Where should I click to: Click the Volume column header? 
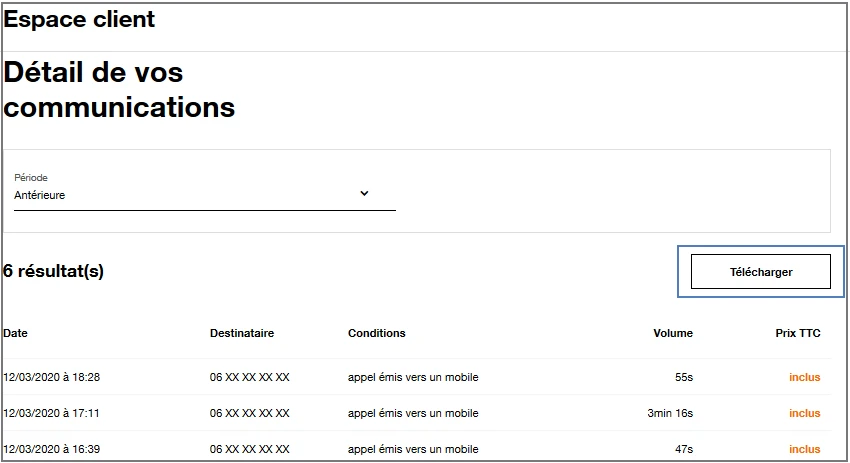(673, 333)
